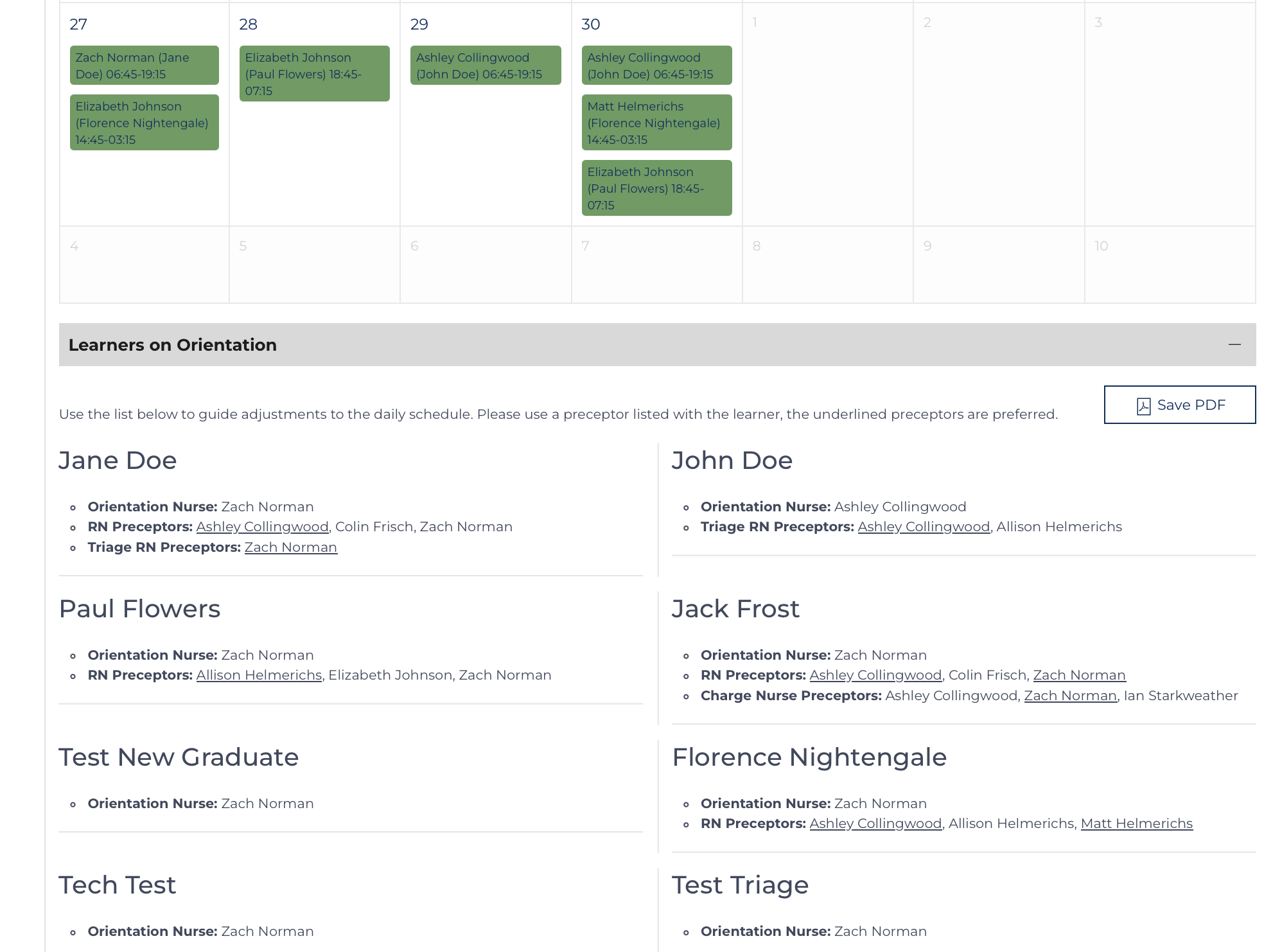
Task: Open Ashley Collingwood (John Doe) shift on 29
Action: 486,66
